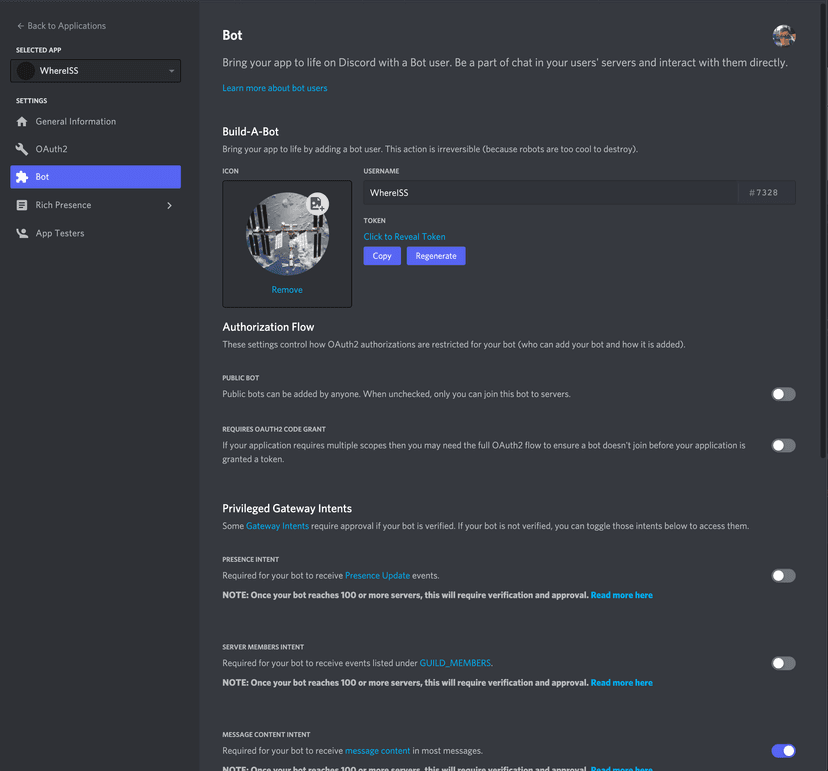Expand the Rich Presence submenu chevron
This screenshot has width=828, height=771.
(170, 205)
